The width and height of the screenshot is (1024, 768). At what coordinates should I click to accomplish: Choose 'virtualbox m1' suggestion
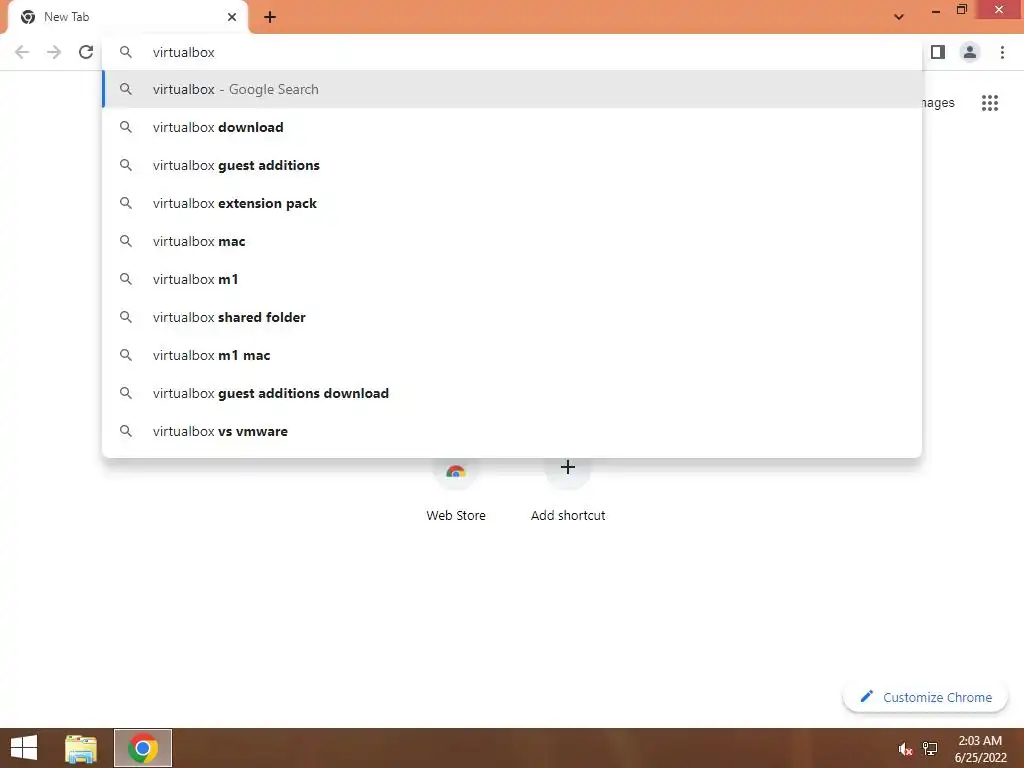pos(512,279)
